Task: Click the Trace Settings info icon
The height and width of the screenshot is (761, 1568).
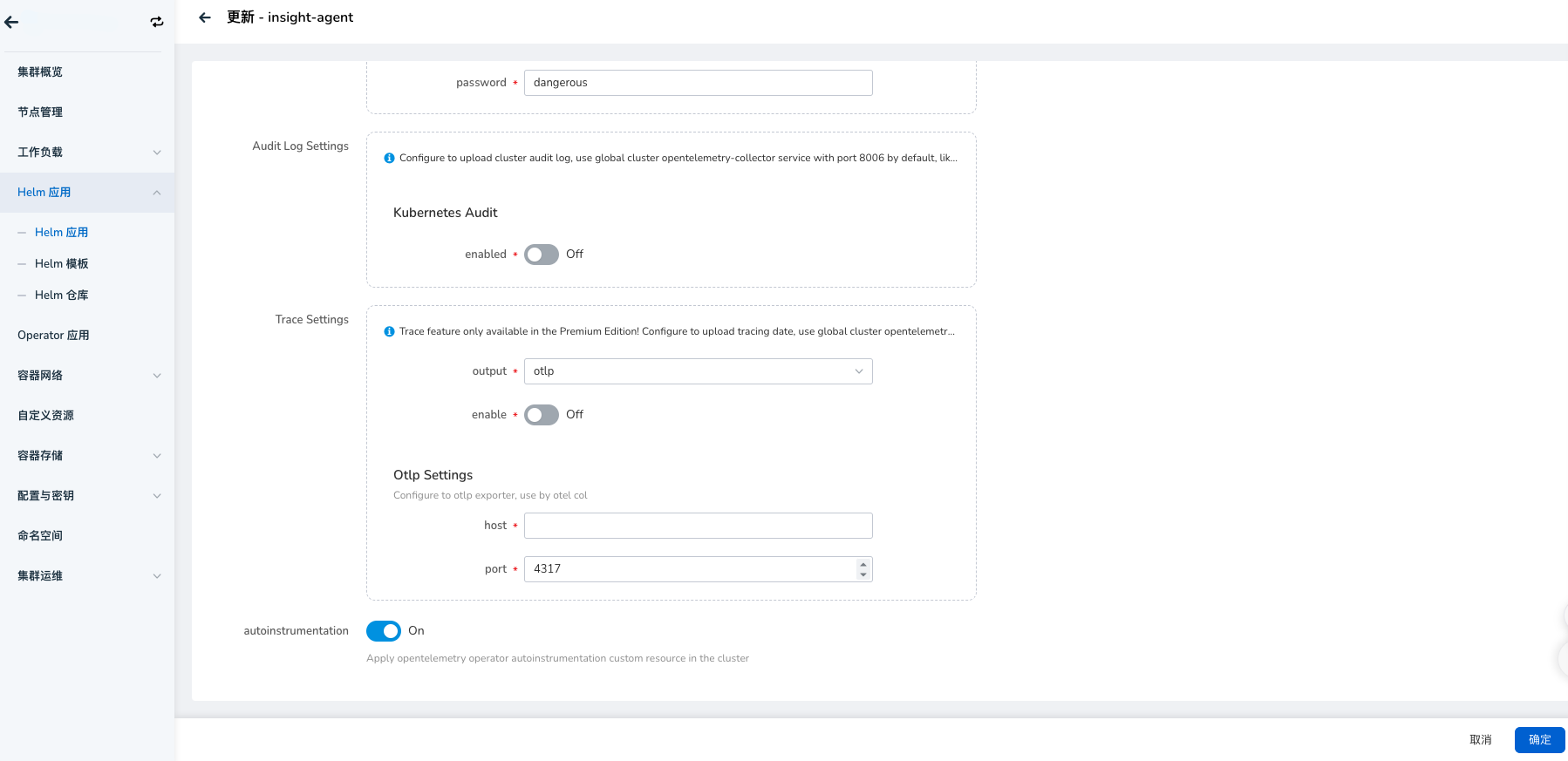Action: [389, 331]
